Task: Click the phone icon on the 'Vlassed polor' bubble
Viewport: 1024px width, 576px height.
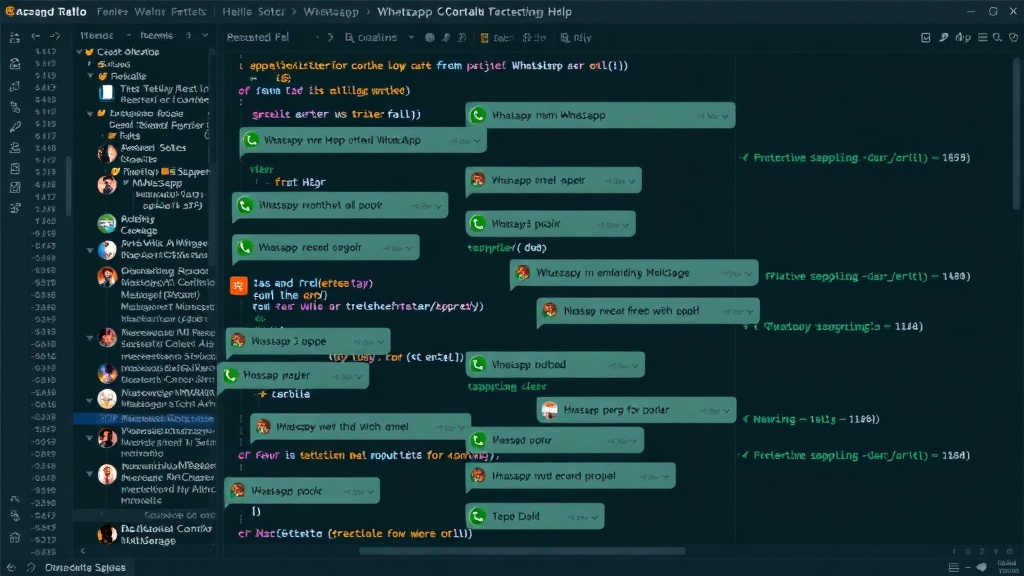Action: tap(478, 440)
